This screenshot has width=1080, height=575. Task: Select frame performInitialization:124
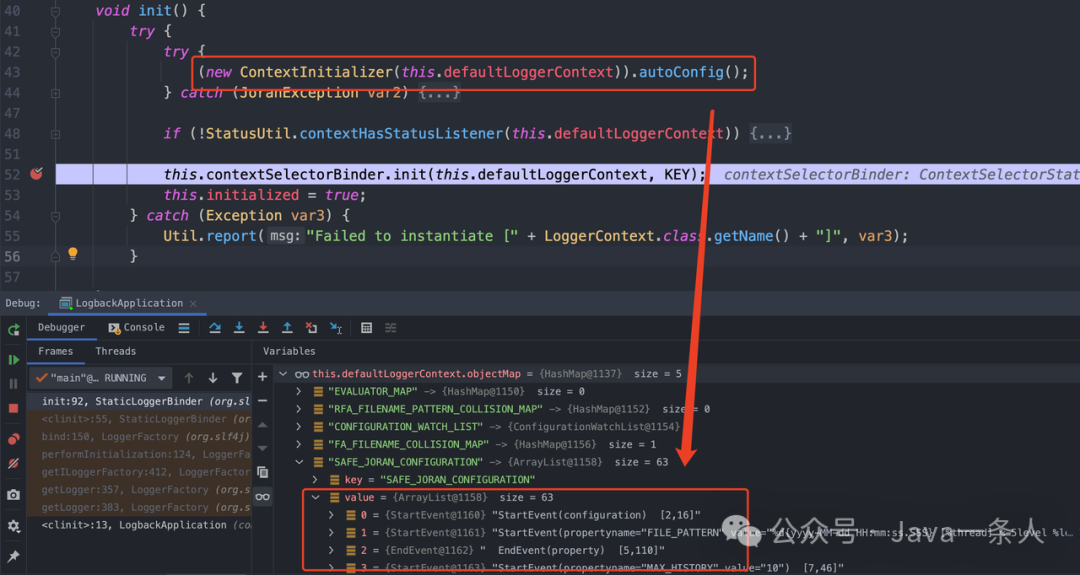[x=139, y=454]
